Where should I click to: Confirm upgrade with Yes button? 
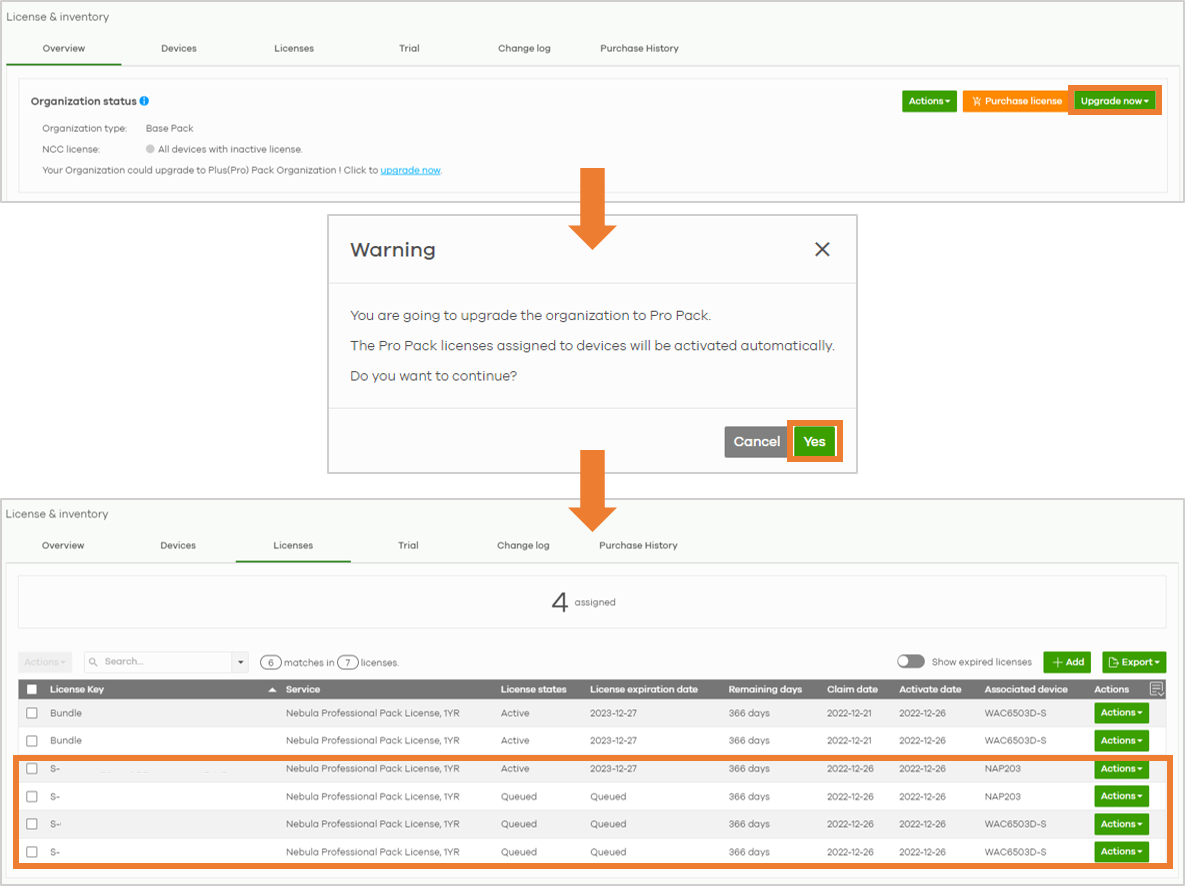tap(814, 442)
